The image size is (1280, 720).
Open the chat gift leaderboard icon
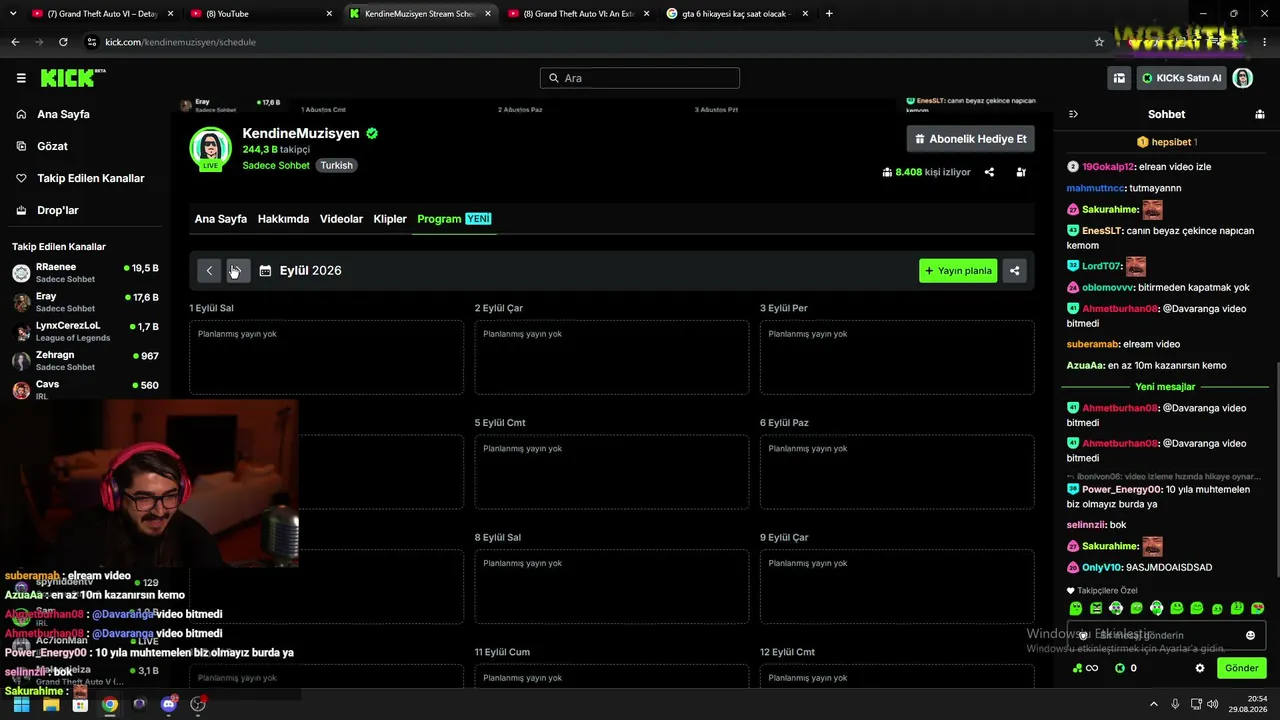(1260, 114)
